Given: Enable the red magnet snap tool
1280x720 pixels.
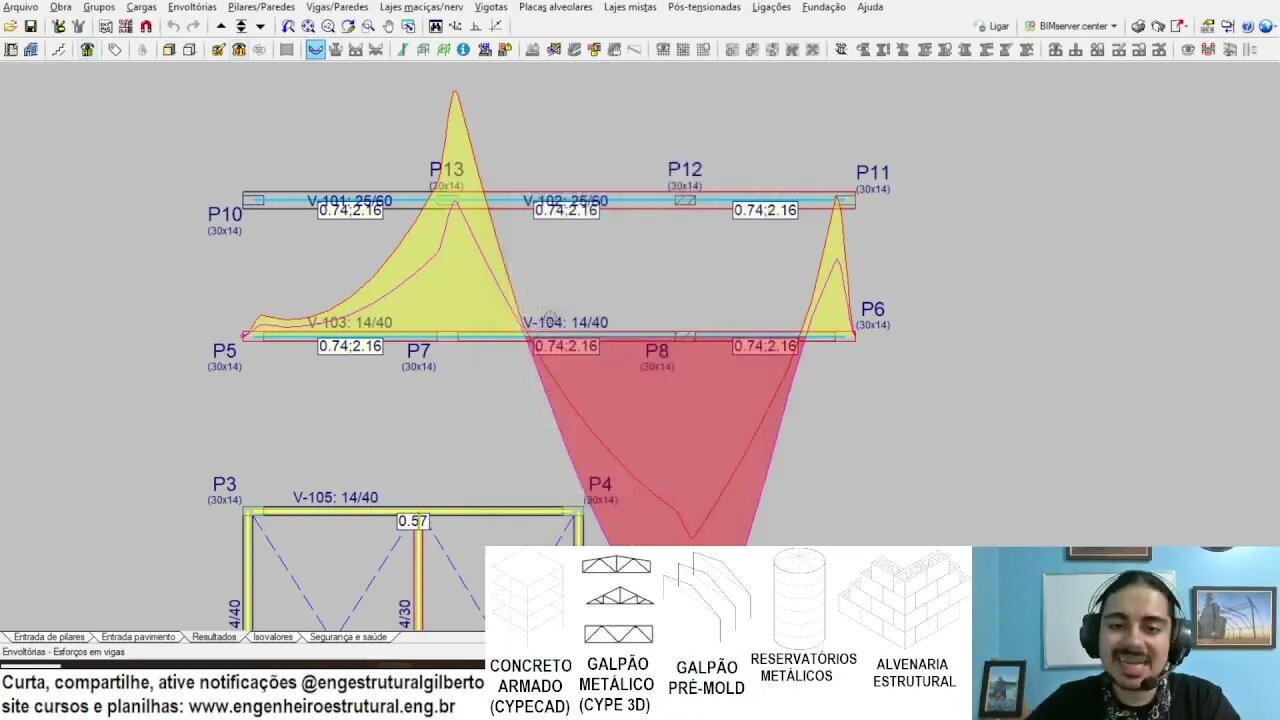Looking at the screenshot, I should click(x=146, y=26).
